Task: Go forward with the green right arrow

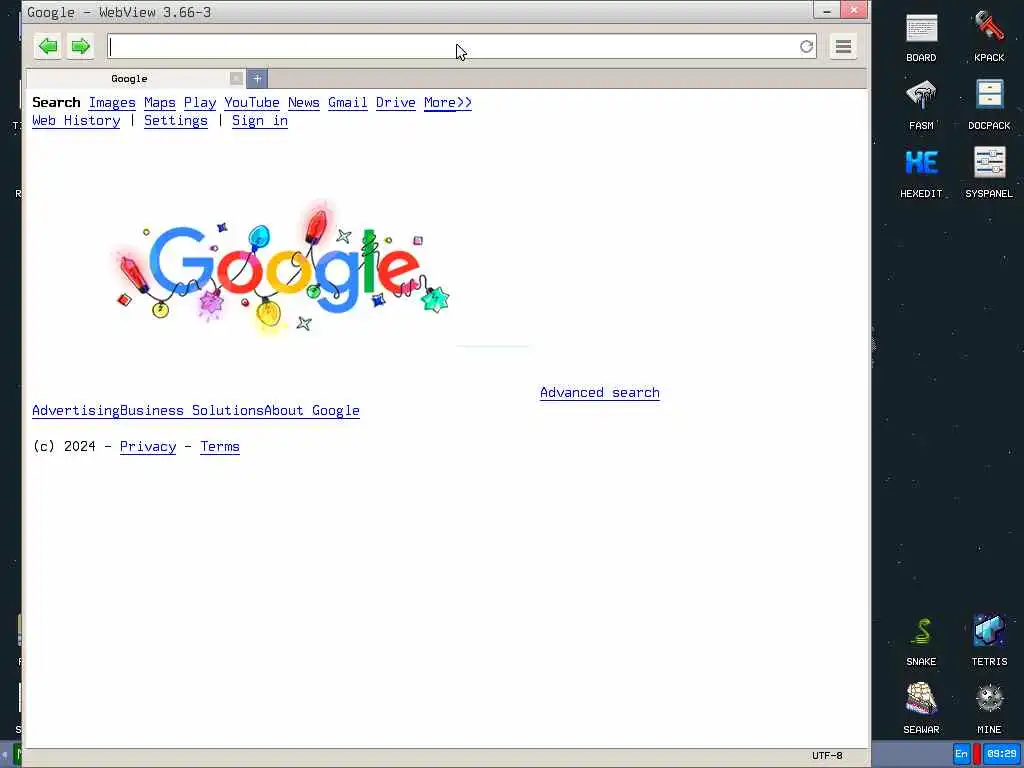Action: pyautogui.click(x=80, y=46)
